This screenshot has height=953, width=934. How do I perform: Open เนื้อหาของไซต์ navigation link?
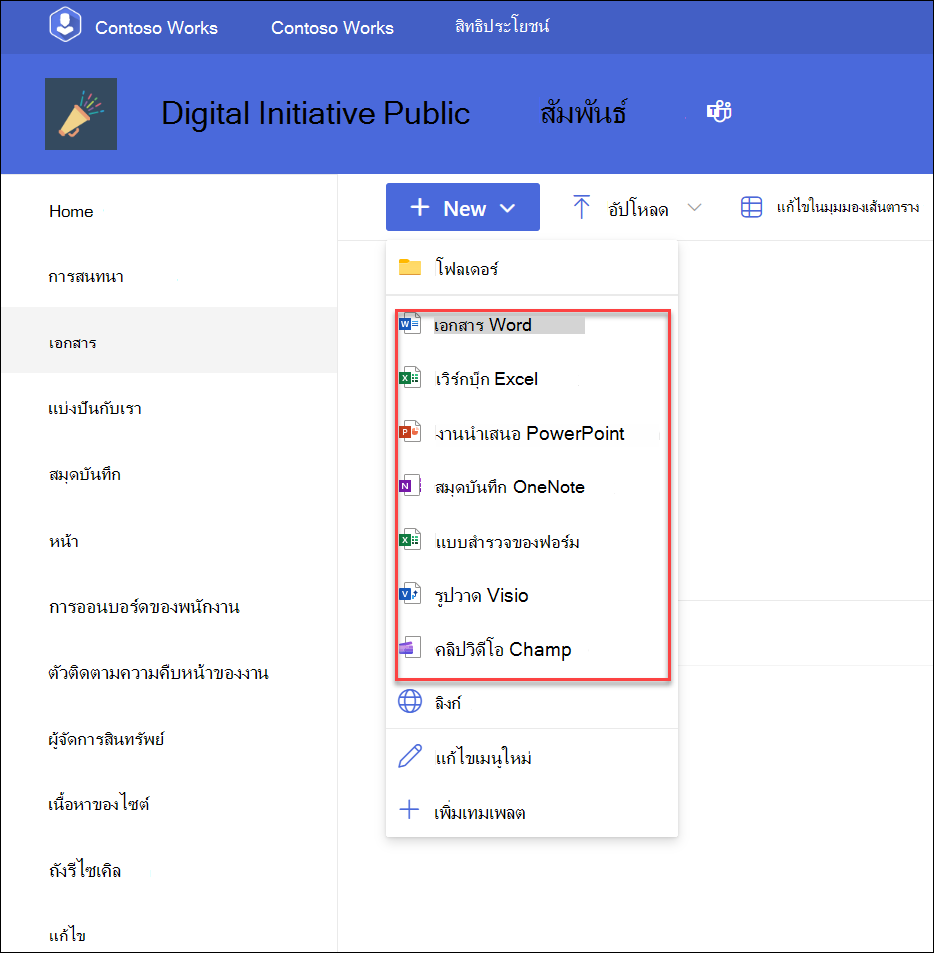(98, 803)
